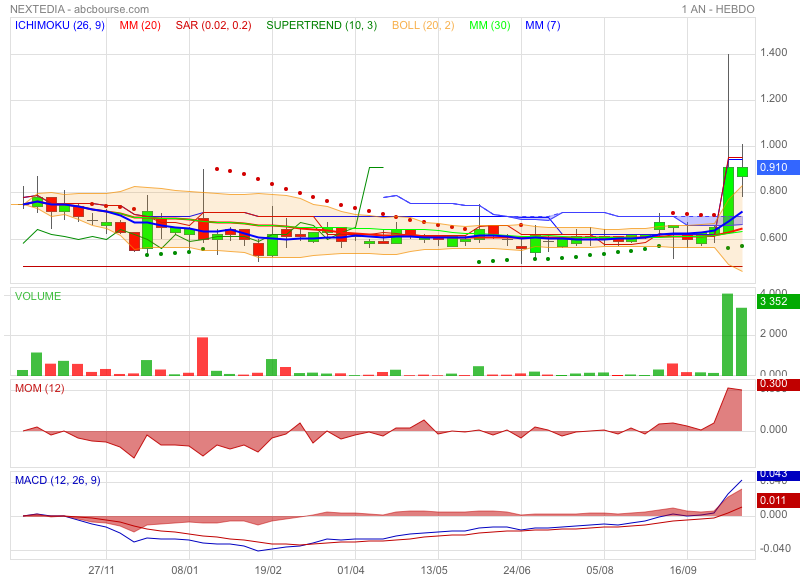Click the blue MM (7) legend label
This screenshot has width=800, height=580.
point(543,26)
